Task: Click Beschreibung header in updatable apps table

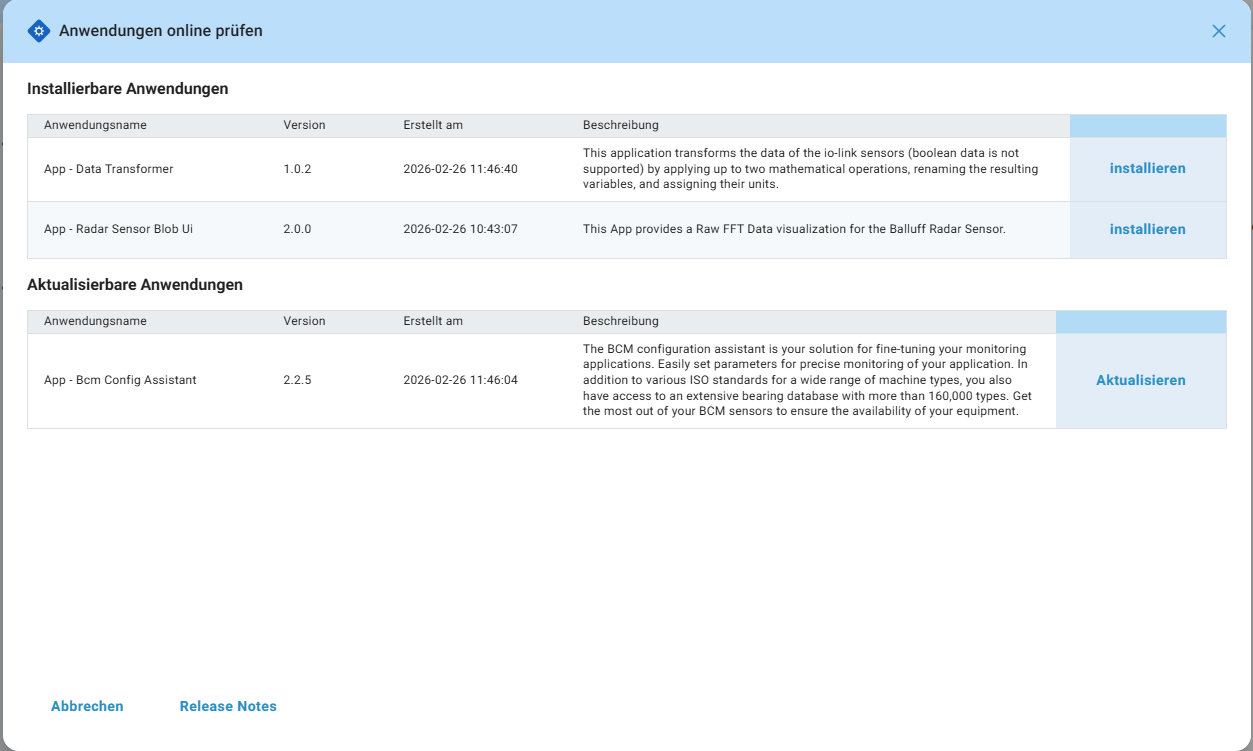Action: (620, 322)
